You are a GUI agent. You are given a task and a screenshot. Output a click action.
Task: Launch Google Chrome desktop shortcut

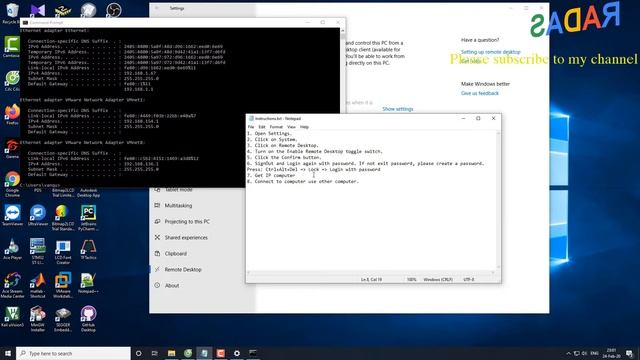pos(12,183)
